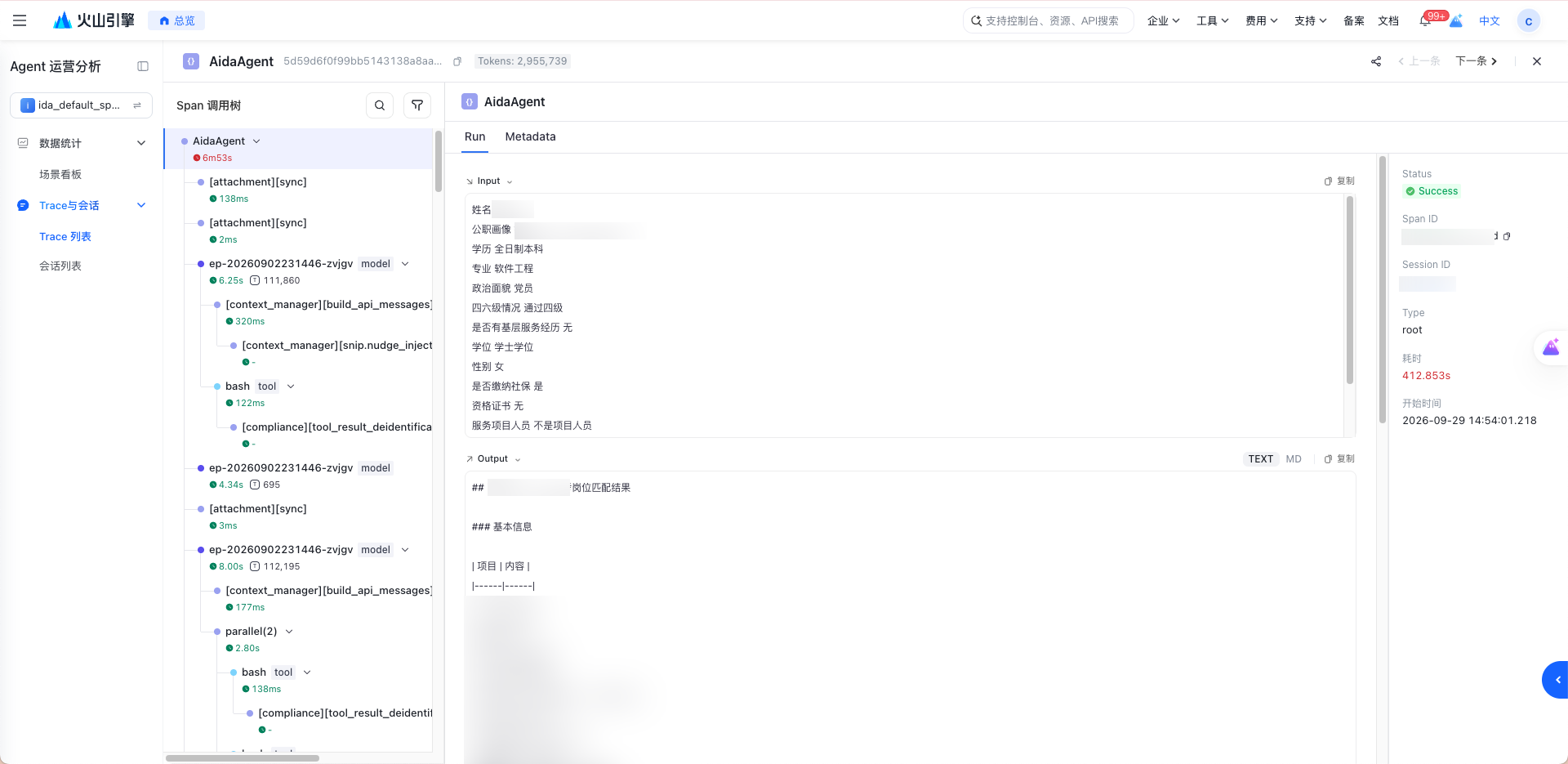Viewport: 1568px width, 764px height.
Task: Collapse the Input section
Action: (510, 181)
